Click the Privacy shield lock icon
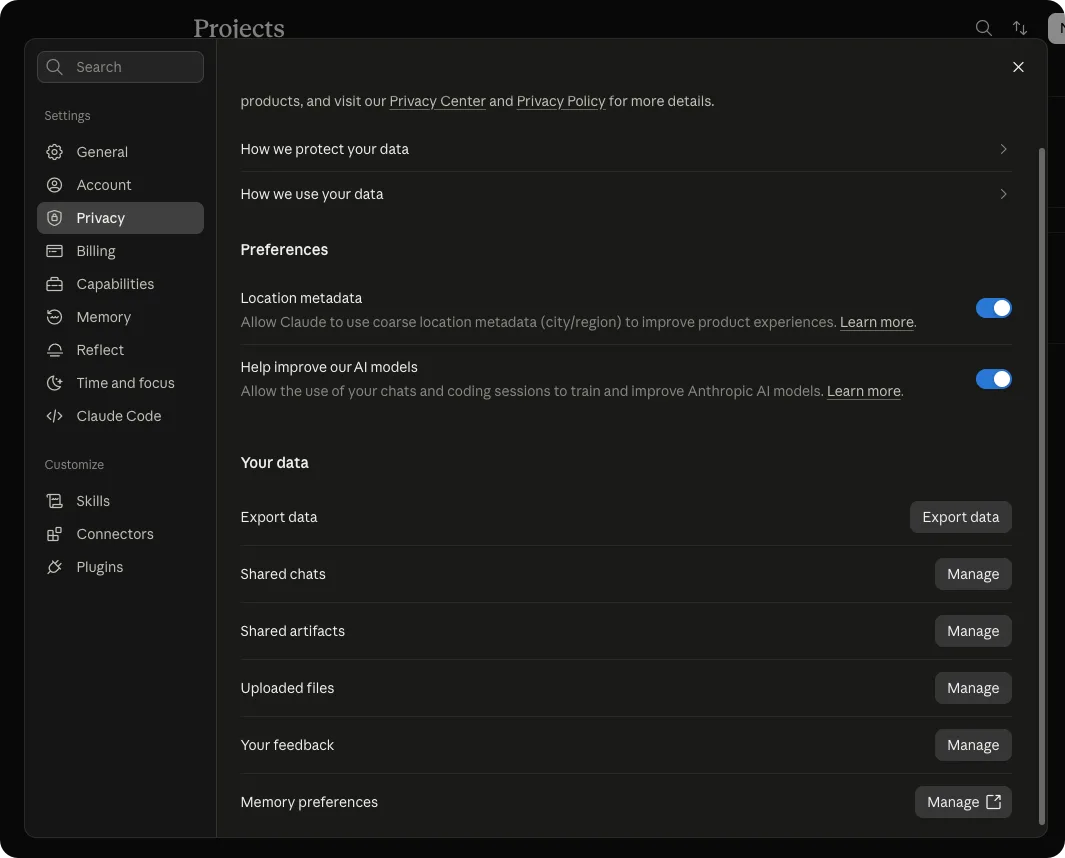Viewport: 1065px width, 858px height. point(54,218)
